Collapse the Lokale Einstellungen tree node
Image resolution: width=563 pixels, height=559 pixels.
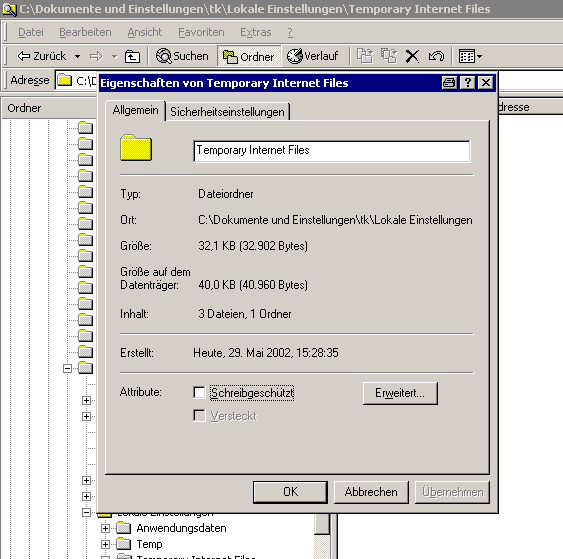click(86, 512)
